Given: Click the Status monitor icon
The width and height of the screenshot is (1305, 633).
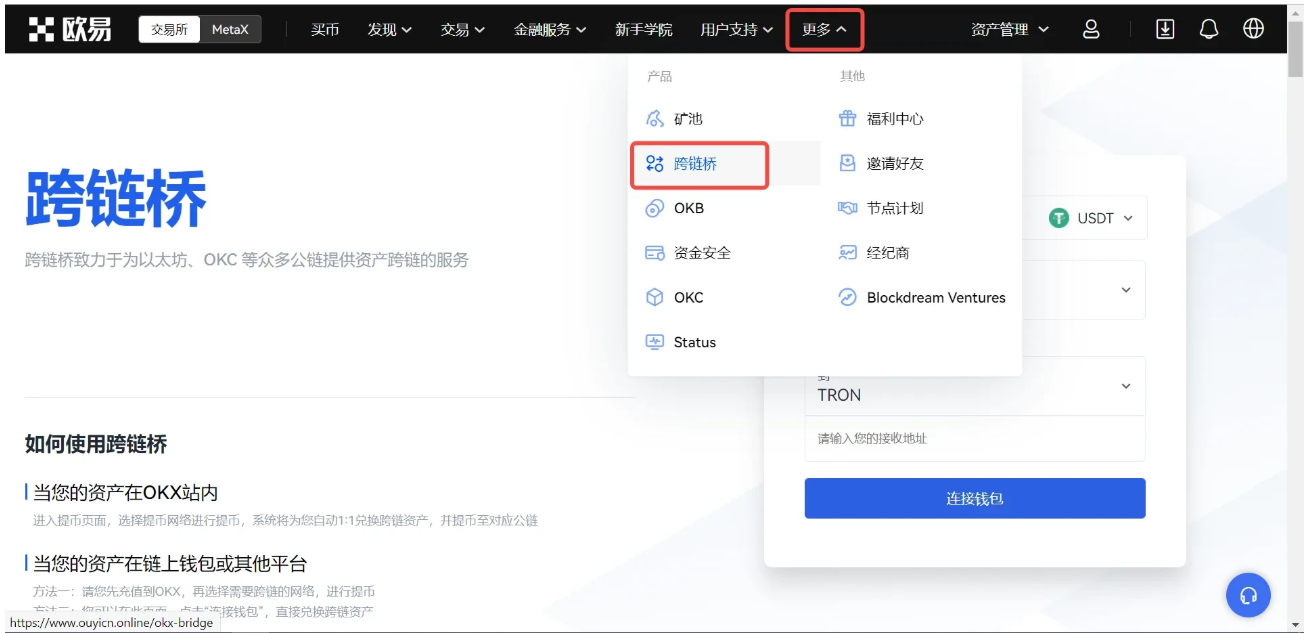Looking at the screenshot, I should coord(655,342).
